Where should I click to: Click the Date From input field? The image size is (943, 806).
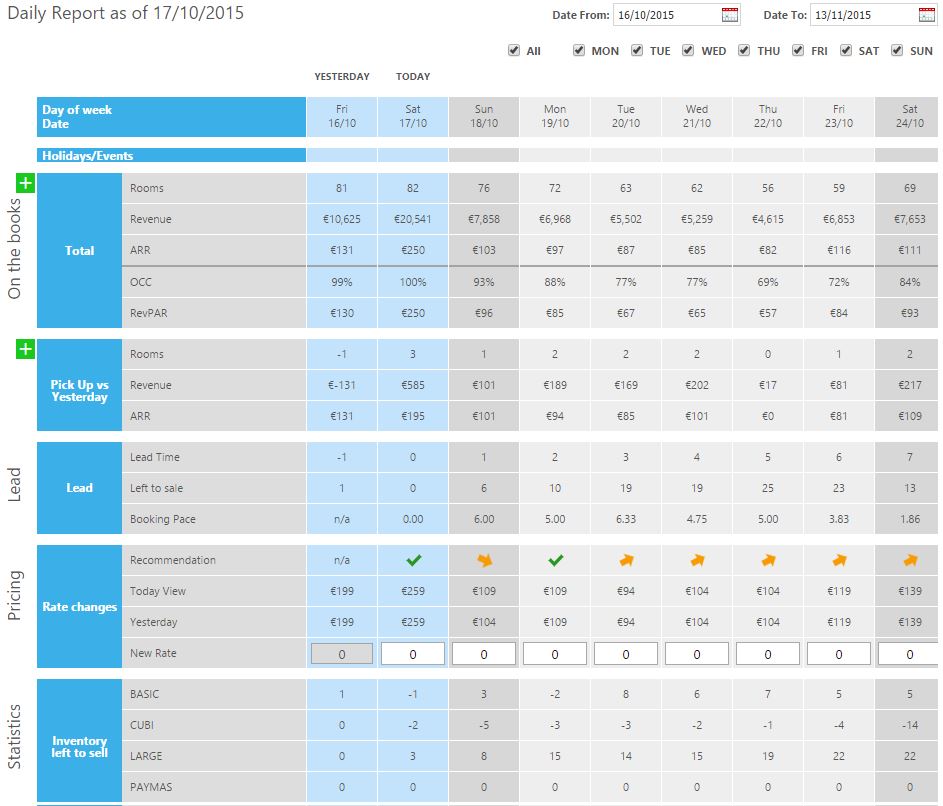click(665, 15)
